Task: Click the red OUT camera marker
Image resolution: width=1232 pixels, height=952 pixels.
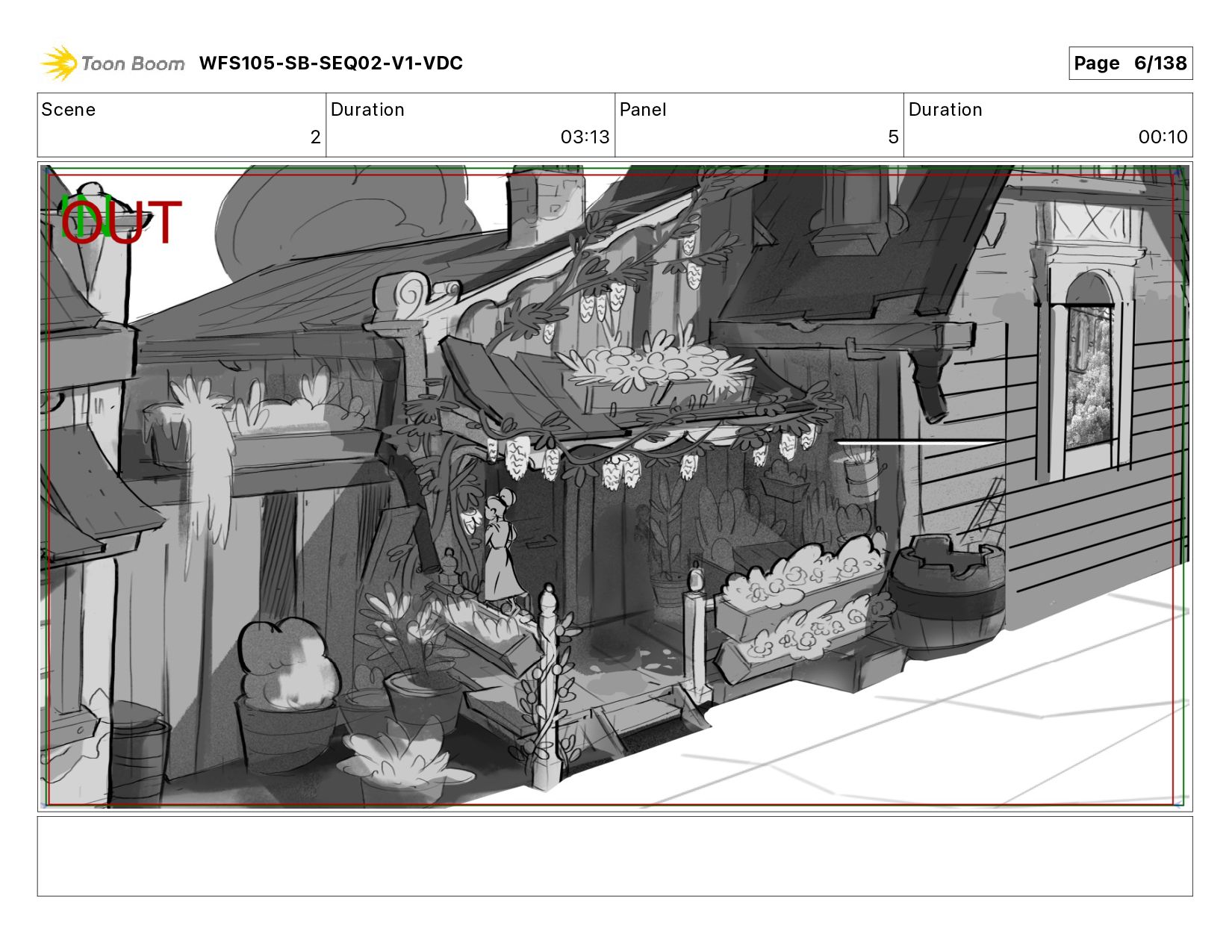Action: tap(121, 222)
